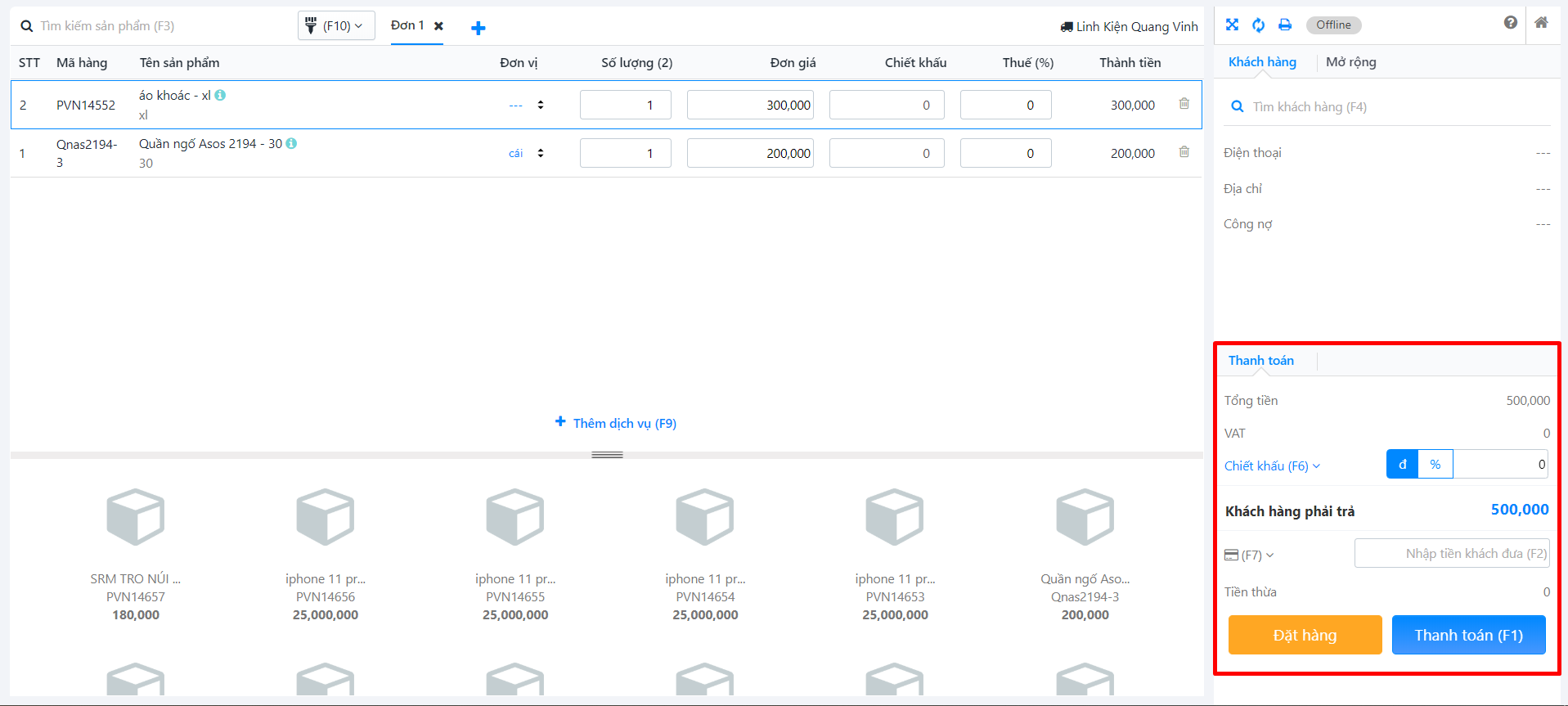Switch to the Mở rộng tab

point(1350,62)
